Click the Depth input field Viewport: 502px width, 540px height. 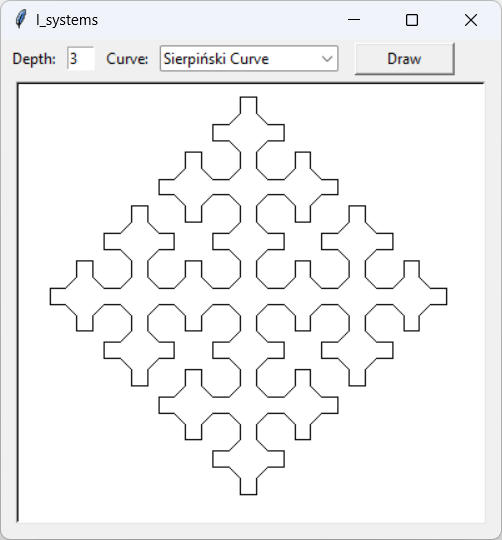click(81, 59)
